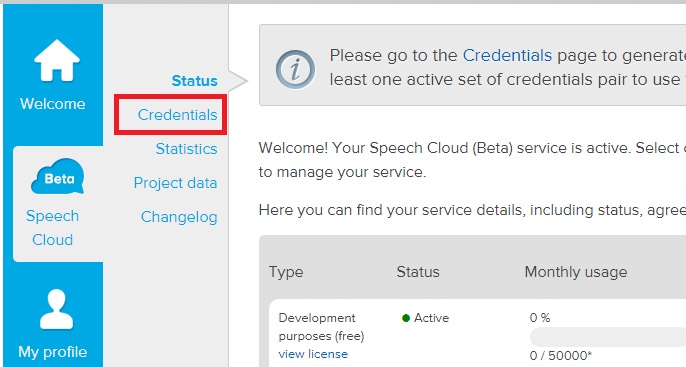686x367 pixels.
Task: Follow the Credentials link in info banner
Action: [507, 56]
